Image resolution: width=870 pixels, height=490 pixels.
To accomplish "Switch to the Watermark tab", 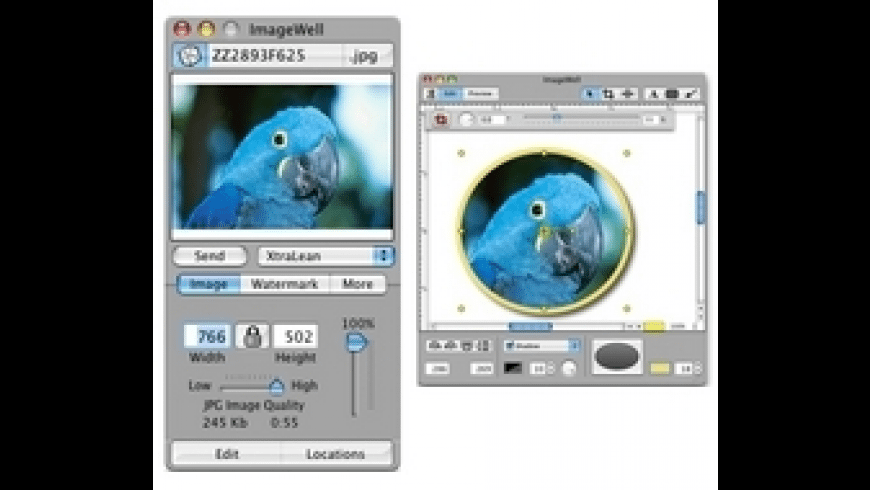I will tap(285, 284).
